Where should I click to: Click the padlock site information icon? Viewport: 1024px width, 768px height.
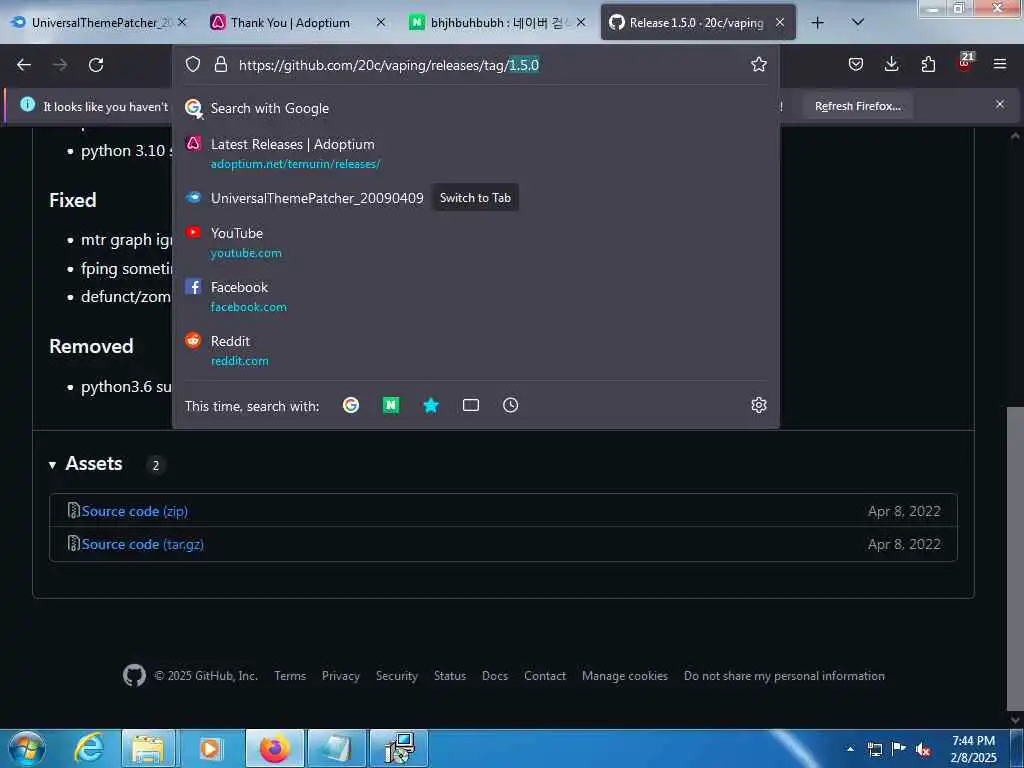(x=221, y=64)
